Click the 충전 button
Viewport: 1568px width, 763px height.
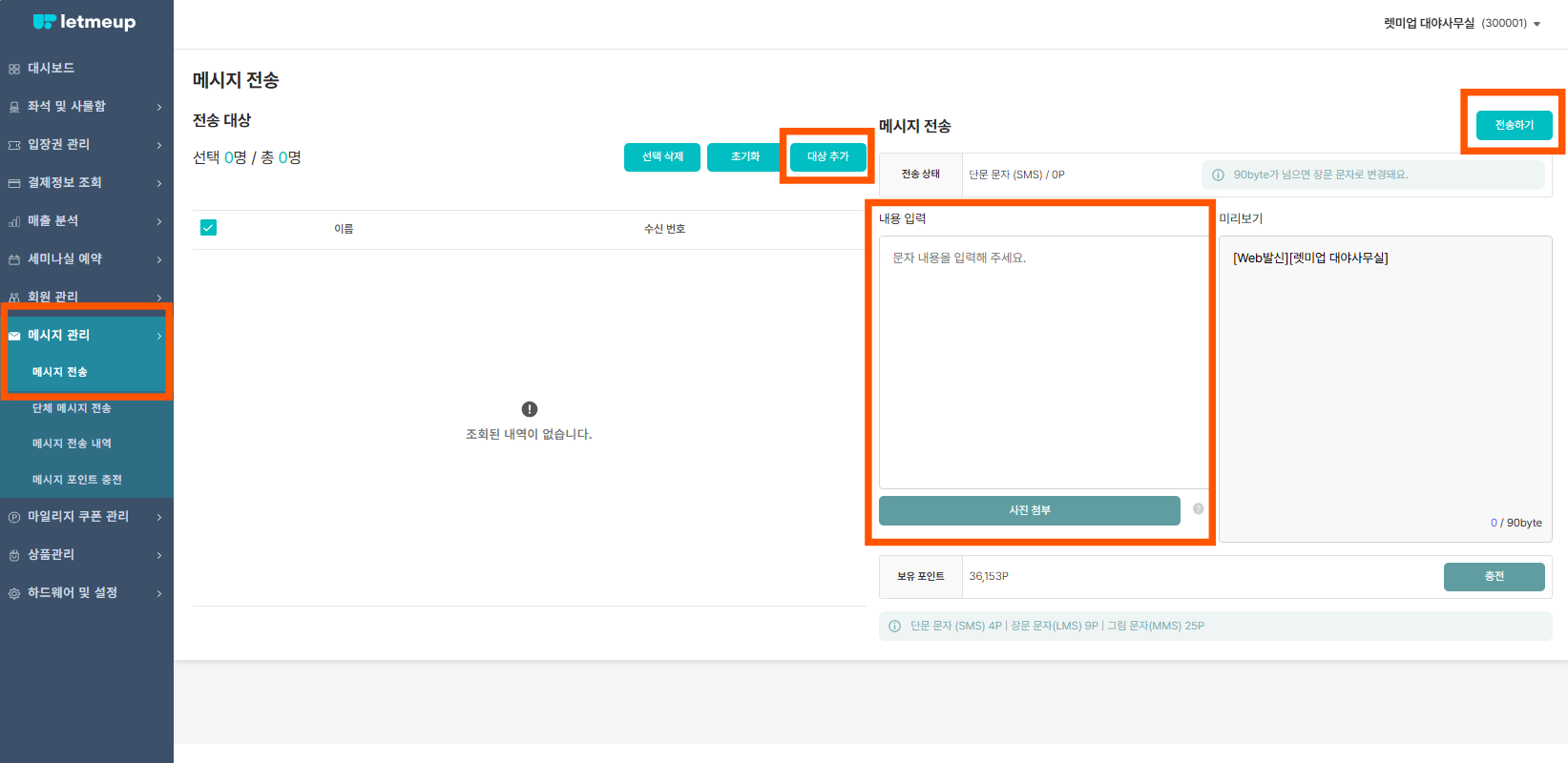(x=1495, y=577)
